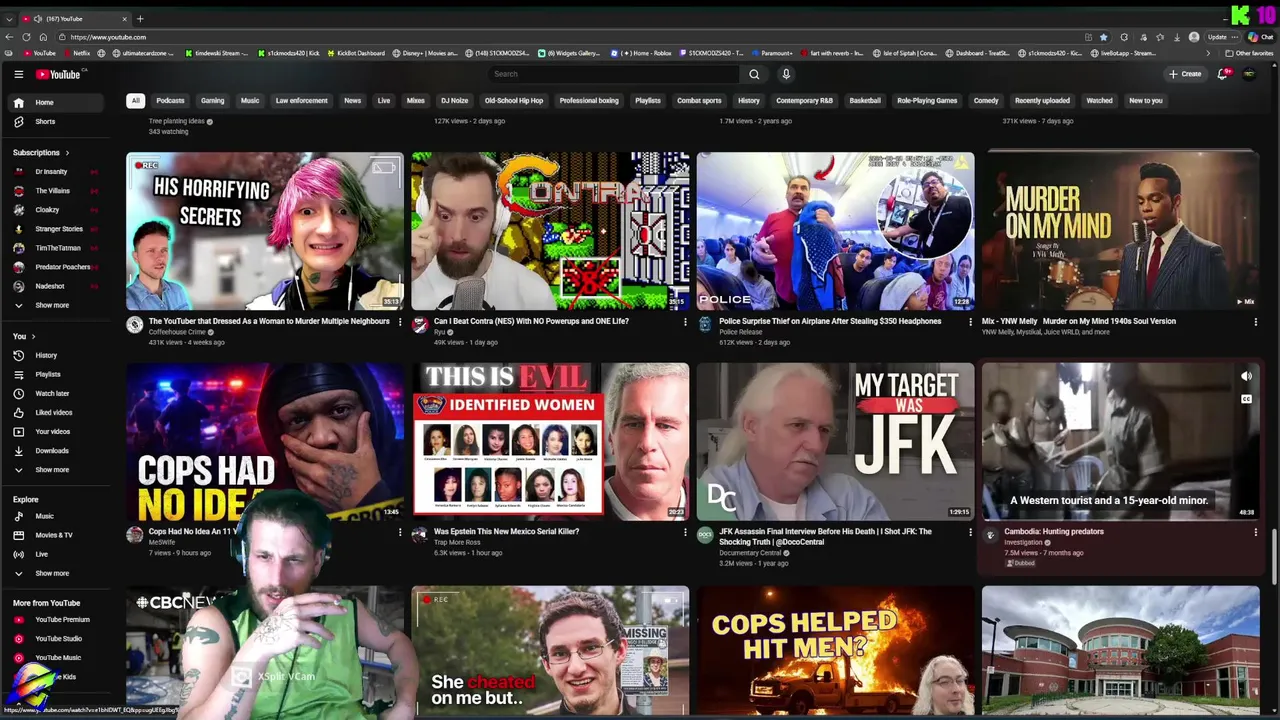This screenshot has height=720, width=1280.
Task: Open Downloads in the sidebar
Action: (58, 450)
